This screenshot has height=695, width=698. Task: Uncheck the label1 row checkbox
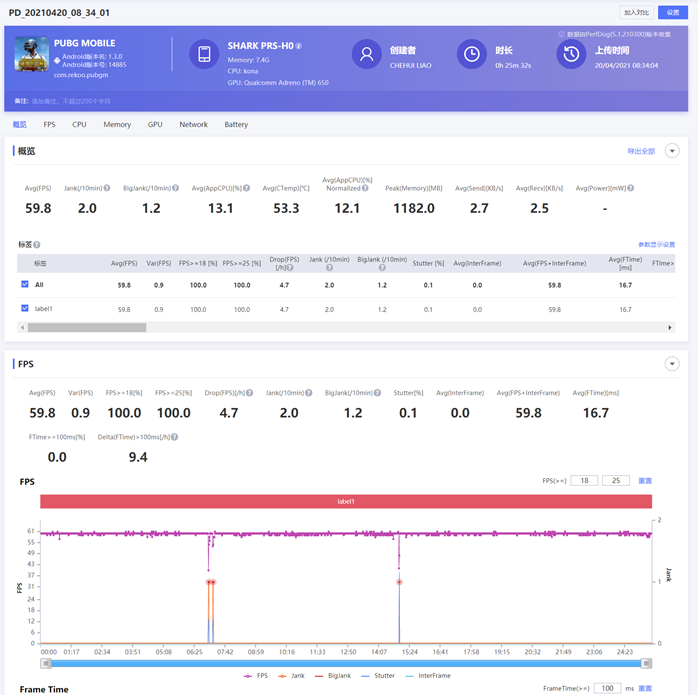(x=25, y=309)
